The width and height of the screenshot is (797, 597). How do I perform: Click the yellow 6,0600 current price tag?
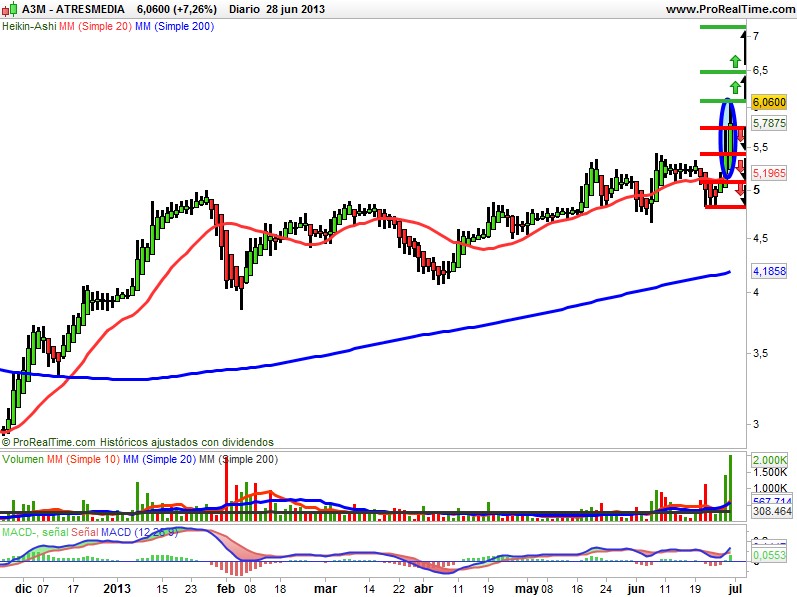click(769, 102)
